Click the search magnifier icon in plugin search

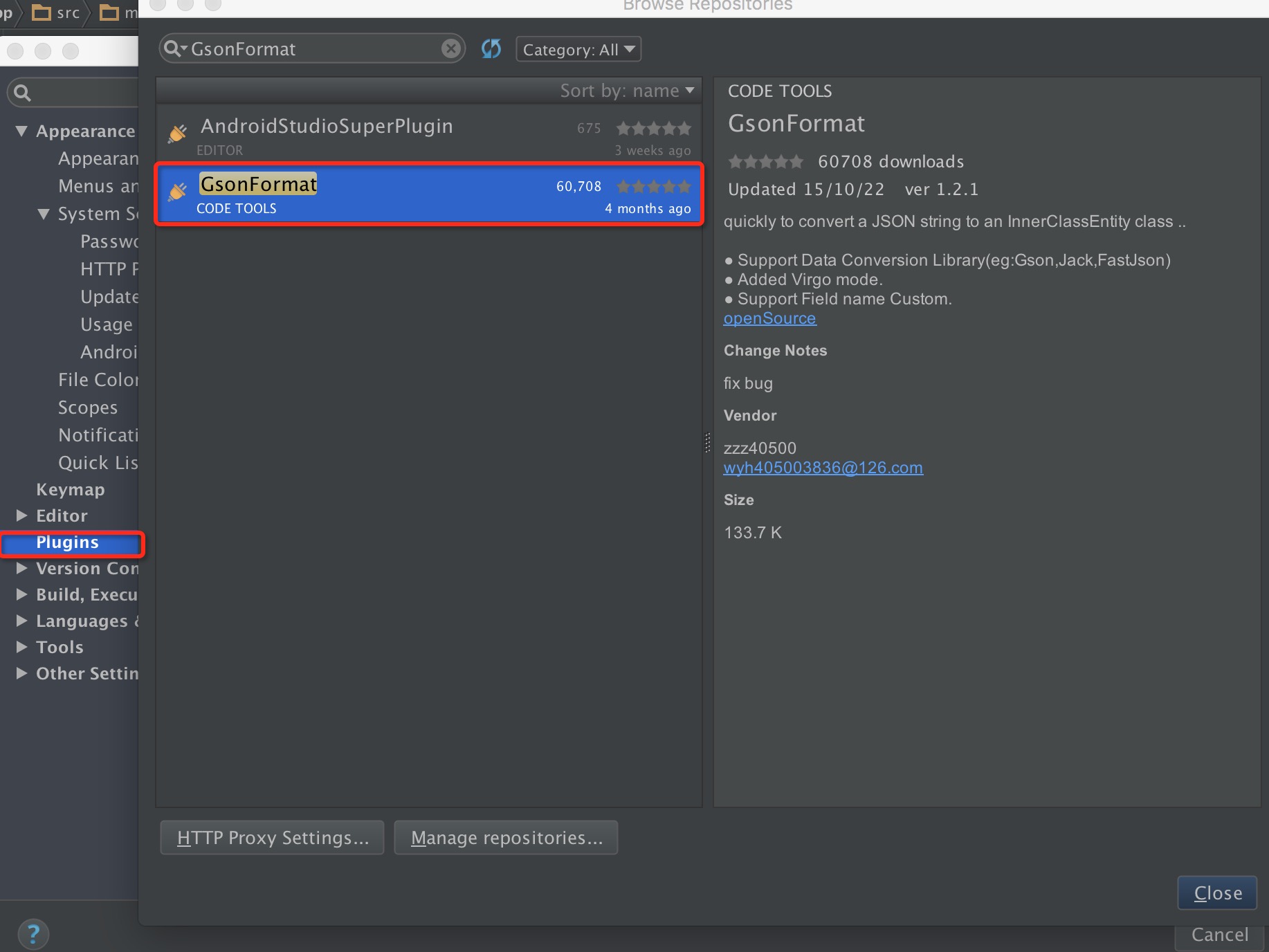click(174, 49)
